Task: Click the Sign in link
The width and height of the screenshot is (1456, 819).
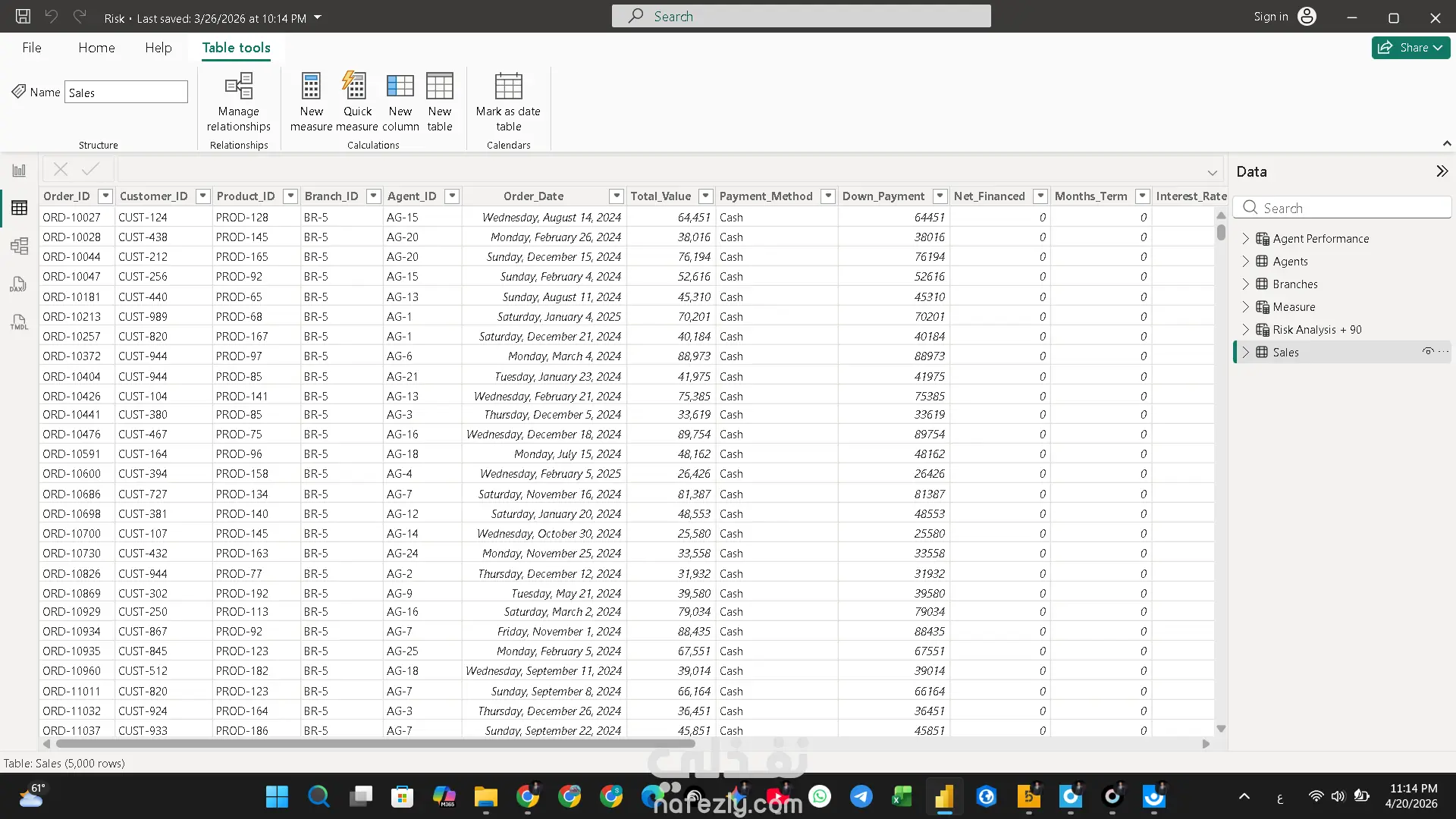Action: tap(1271, 17)
